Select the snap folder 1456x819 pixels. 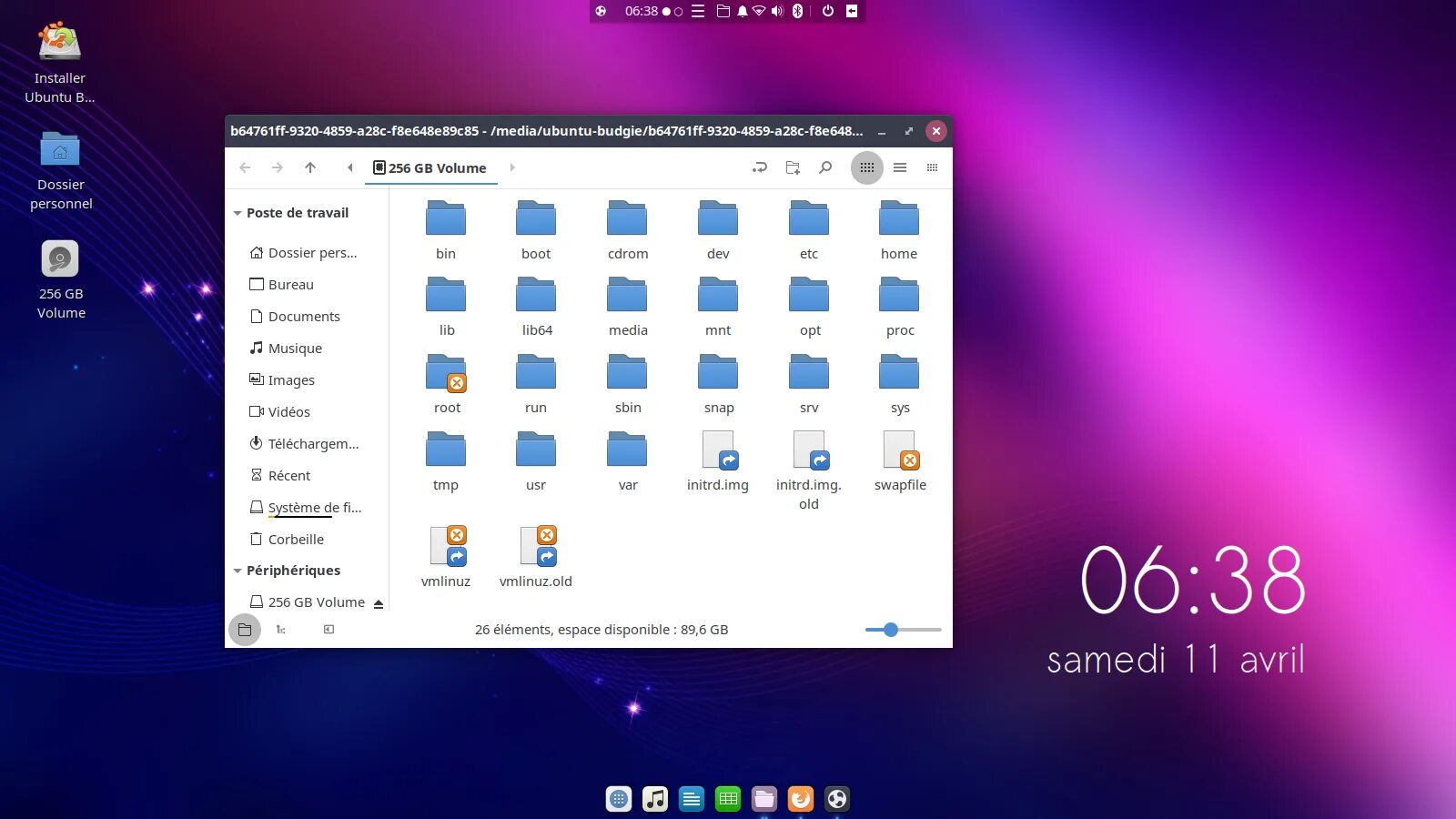(x=718, y=385)
